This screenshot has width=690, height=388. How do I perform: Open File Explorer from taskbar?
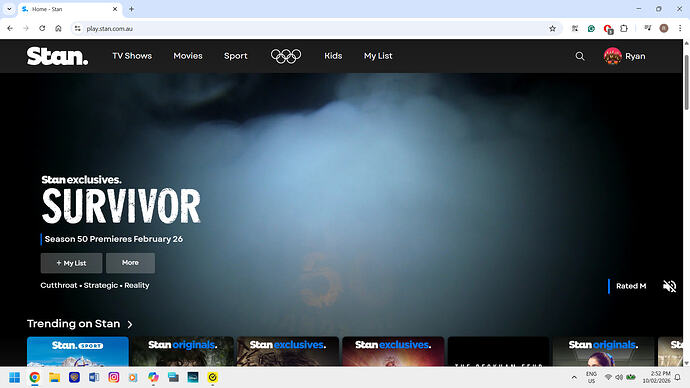point(55,377)
